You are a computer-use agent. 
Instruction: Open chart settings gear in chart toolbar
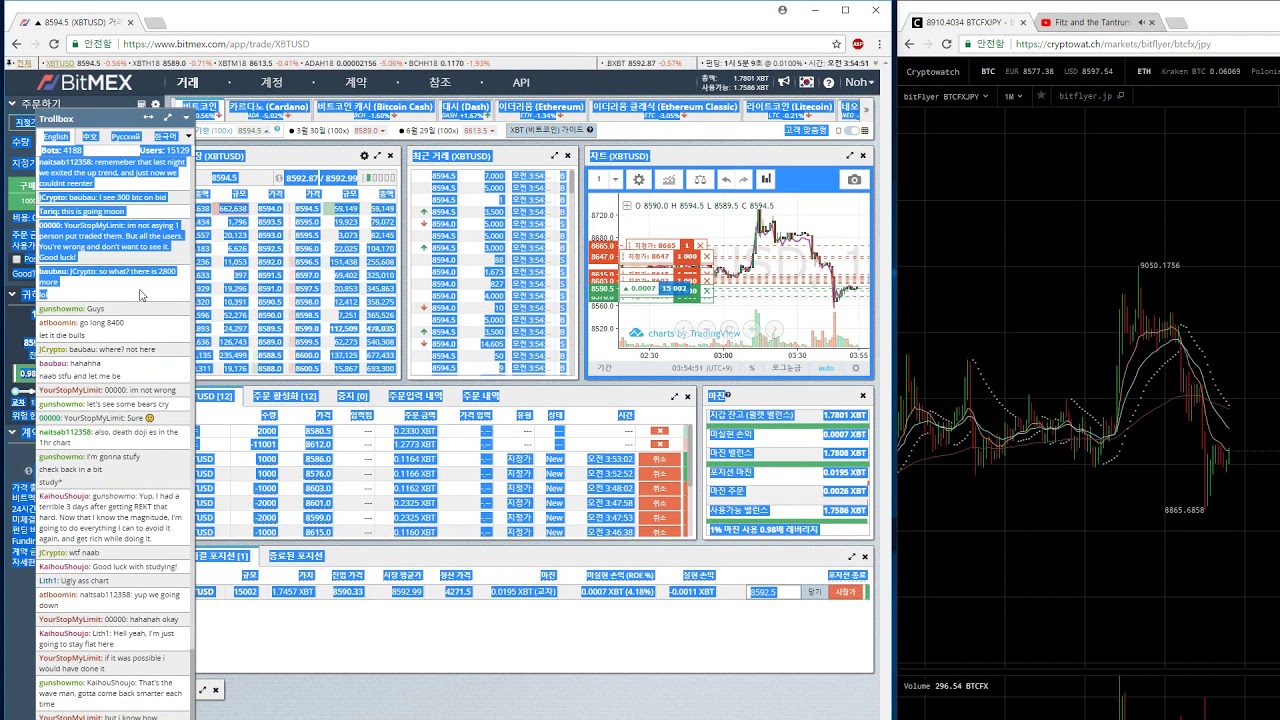(x=638, y=179)
